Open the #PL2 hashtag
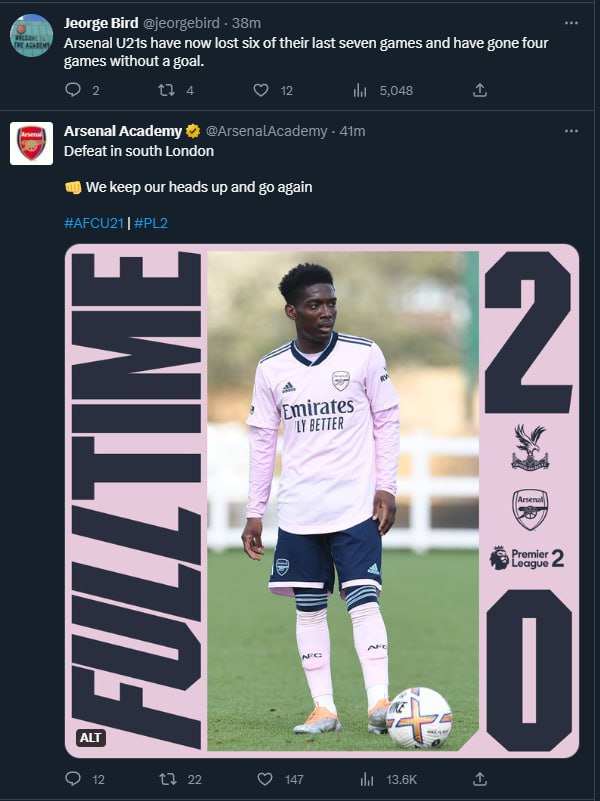 [x=151, y=223]
